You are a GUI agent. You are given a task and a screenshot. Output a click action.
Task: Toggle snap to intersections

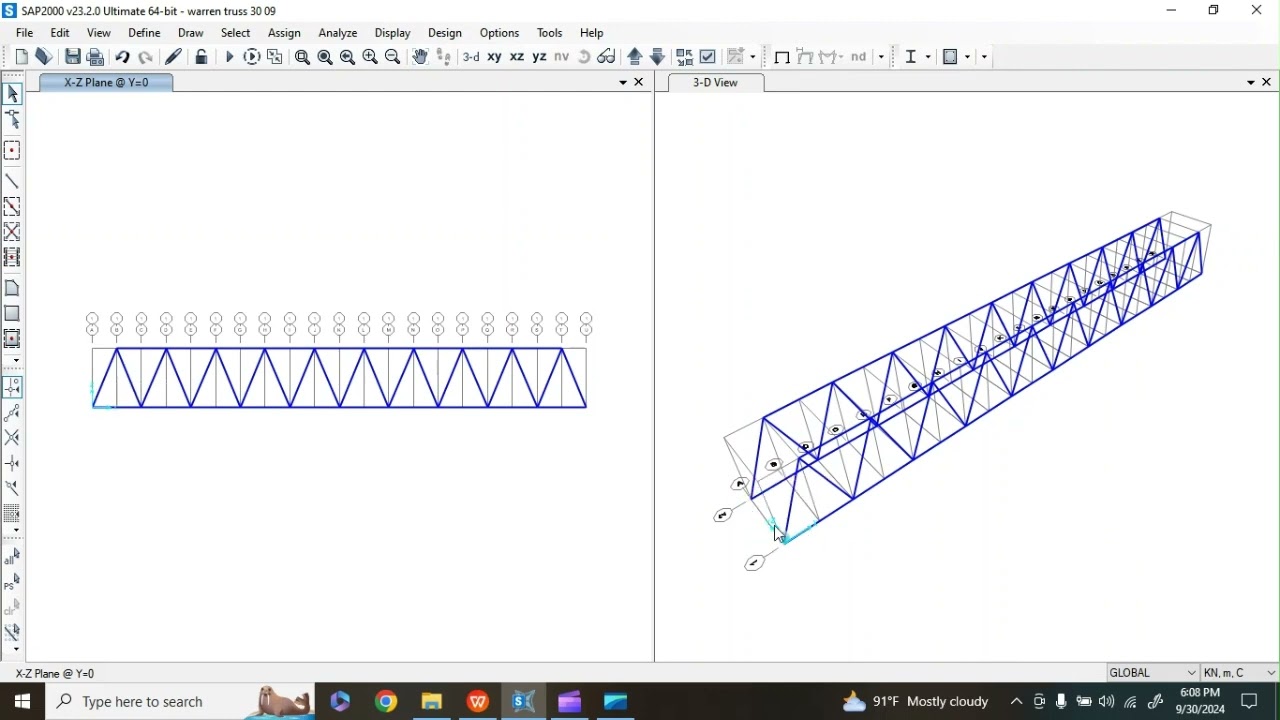point(13,438)
